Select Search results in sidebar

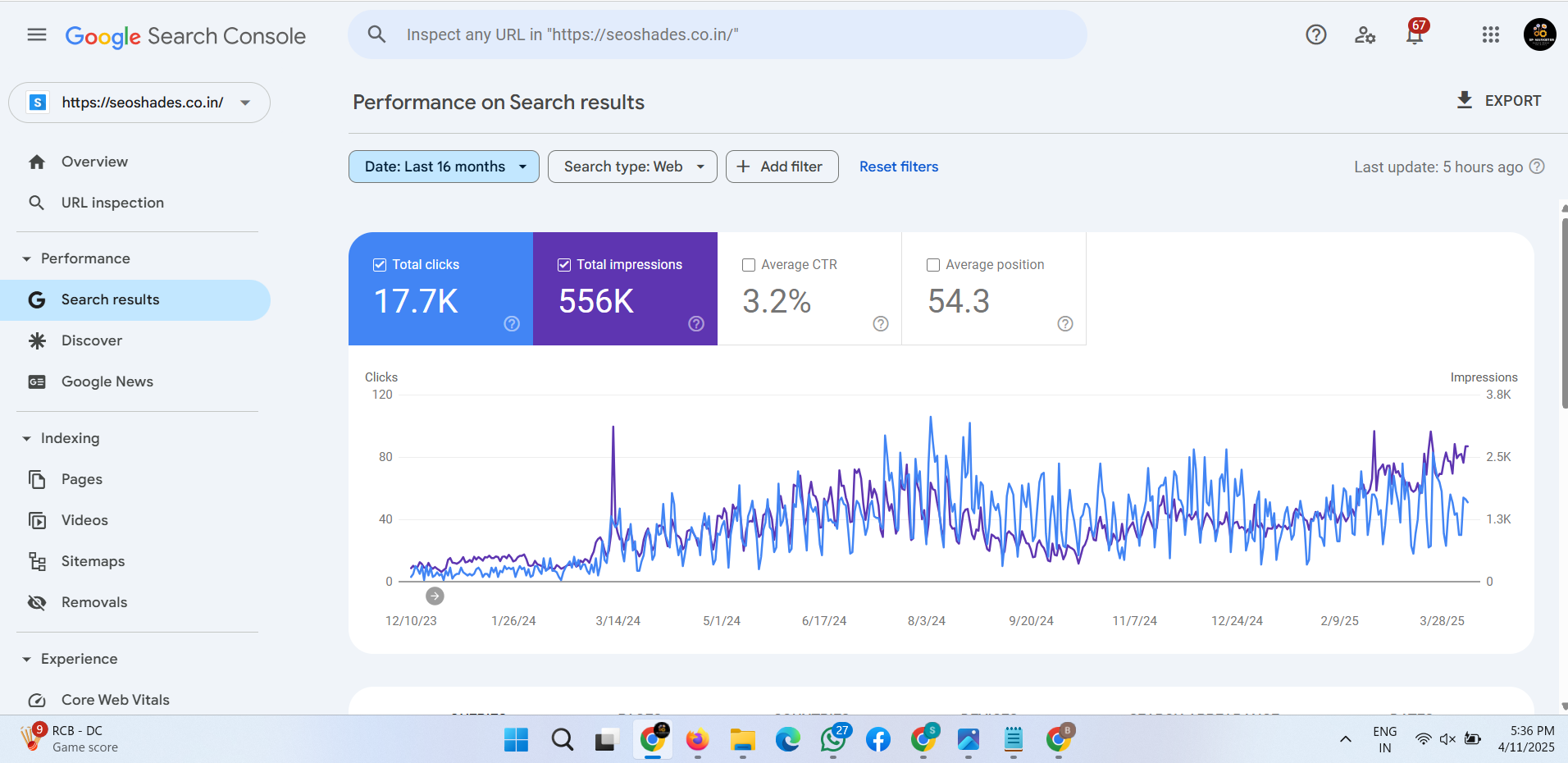click(x=135, y=300)
